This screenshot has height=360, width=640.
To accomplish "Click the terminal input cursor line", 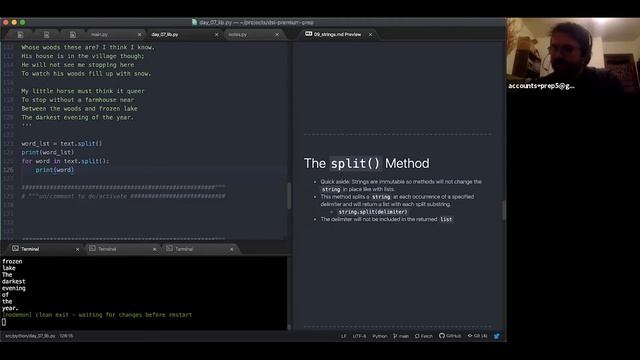I will pyautogui.click(x=4, y=322).
